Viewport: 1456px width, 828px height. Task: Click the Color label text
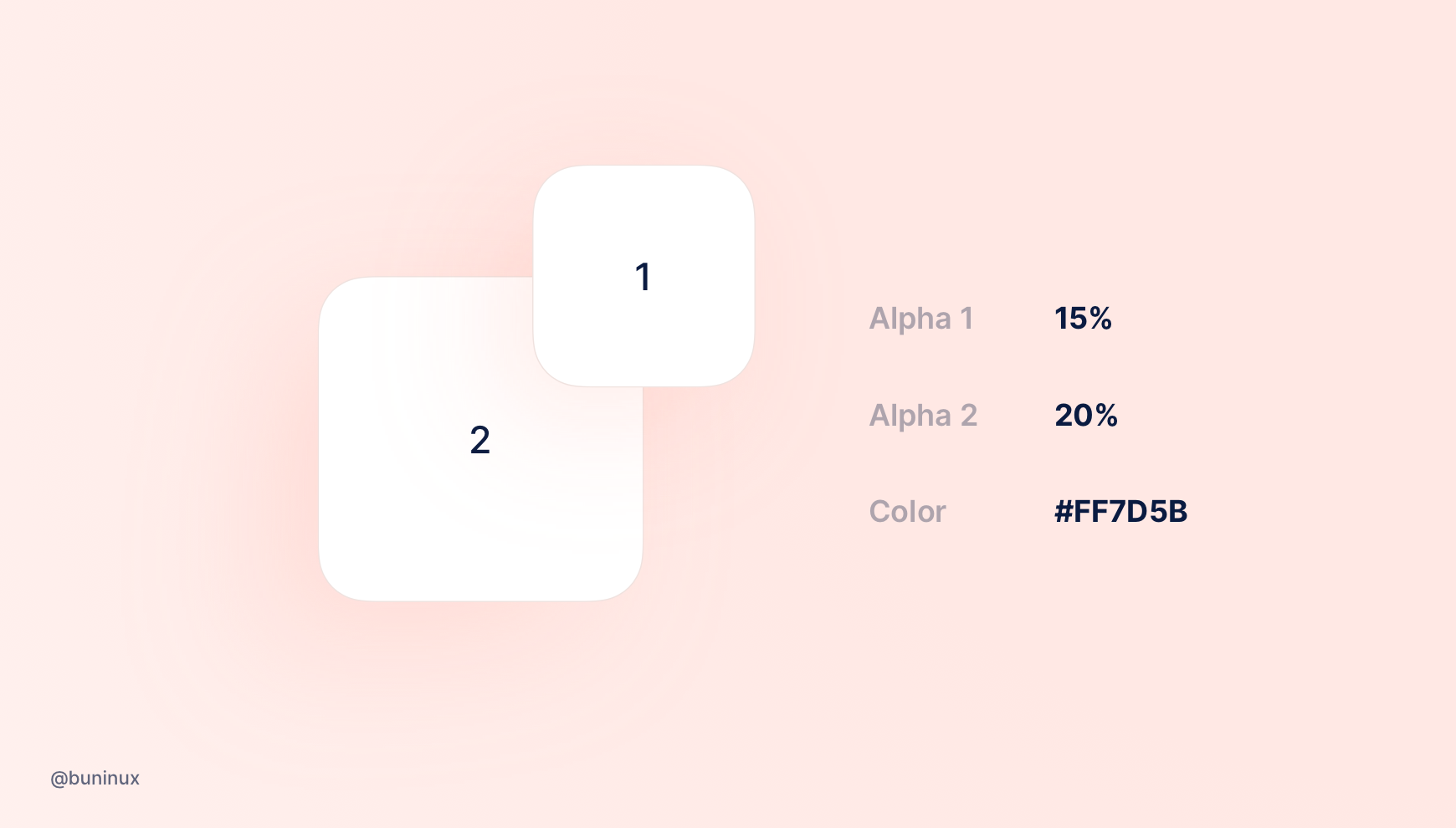pos(907,512)
